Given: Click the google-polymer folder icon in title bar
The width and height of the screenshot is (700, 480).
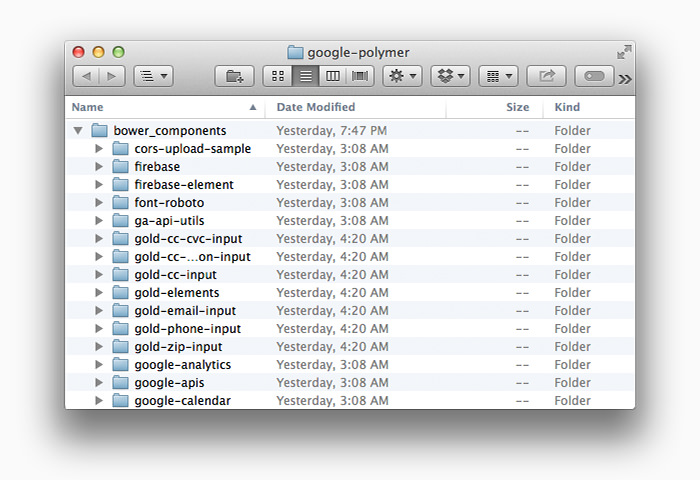Looking at the screenshot, I should point(295,52).
